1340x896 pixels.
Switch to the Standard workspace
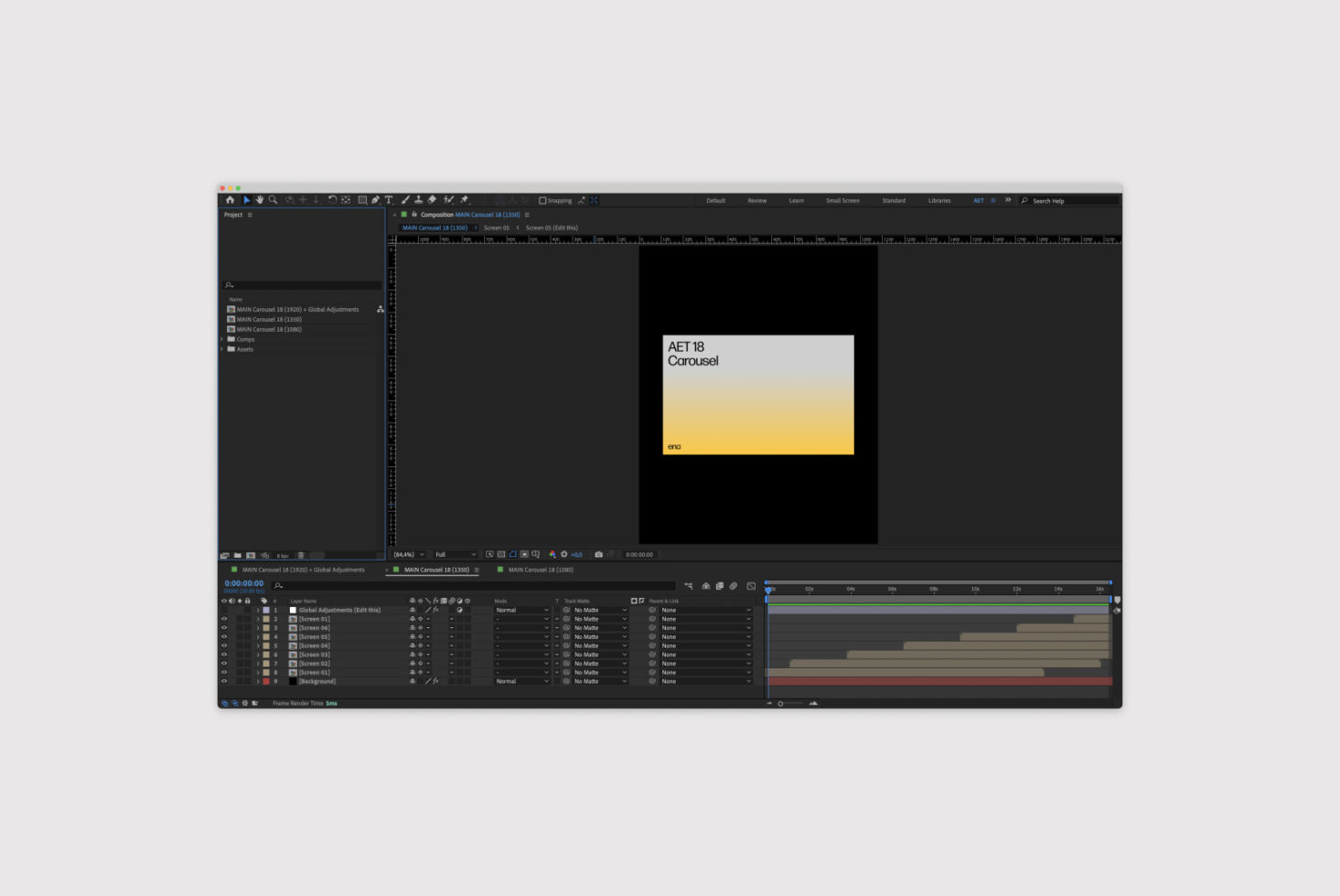pyautogui.click(x=894, y=200)
